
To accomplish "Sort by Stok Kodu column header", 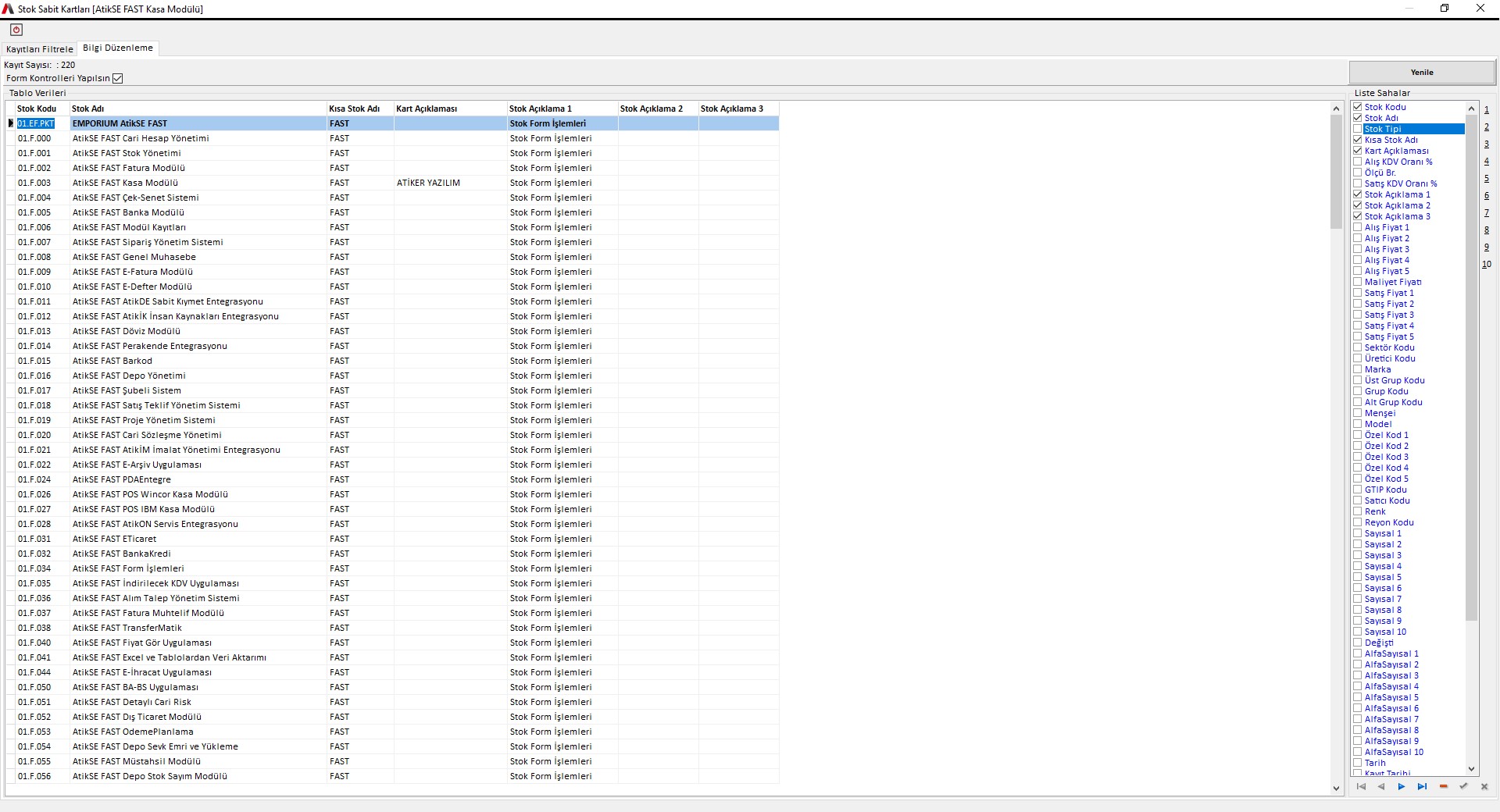I will [x=42, y=109].
